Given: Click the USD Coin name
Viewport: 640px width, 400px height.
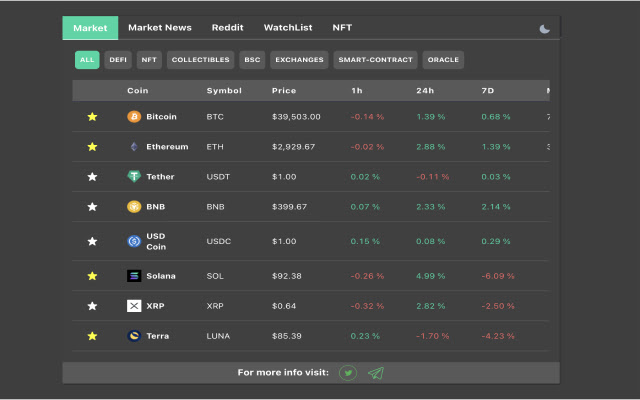Looking at the screenshot, I should tap(156, 241).
